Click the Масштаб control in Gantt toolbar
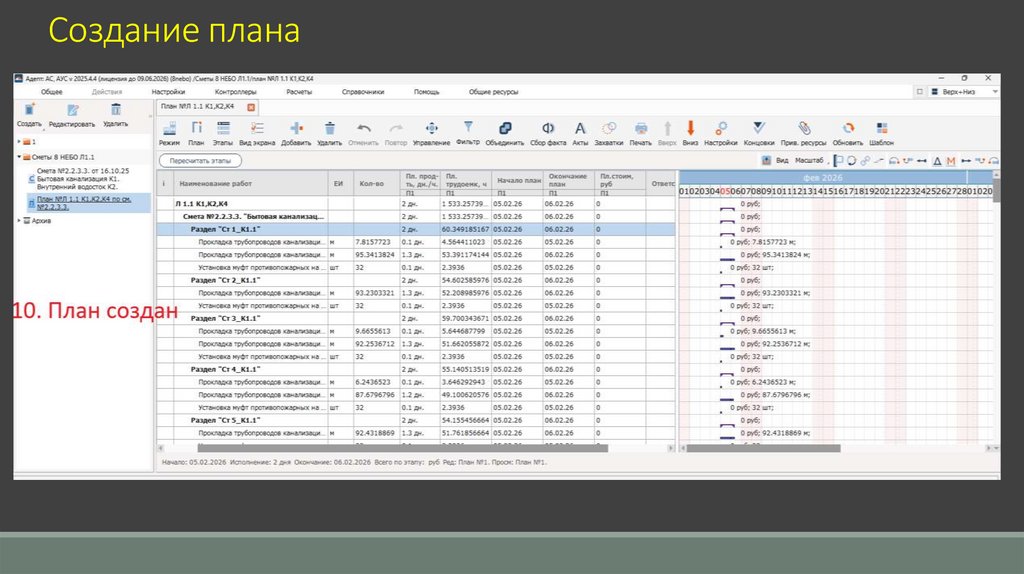Screen dimensions: 1024x574 809,161
